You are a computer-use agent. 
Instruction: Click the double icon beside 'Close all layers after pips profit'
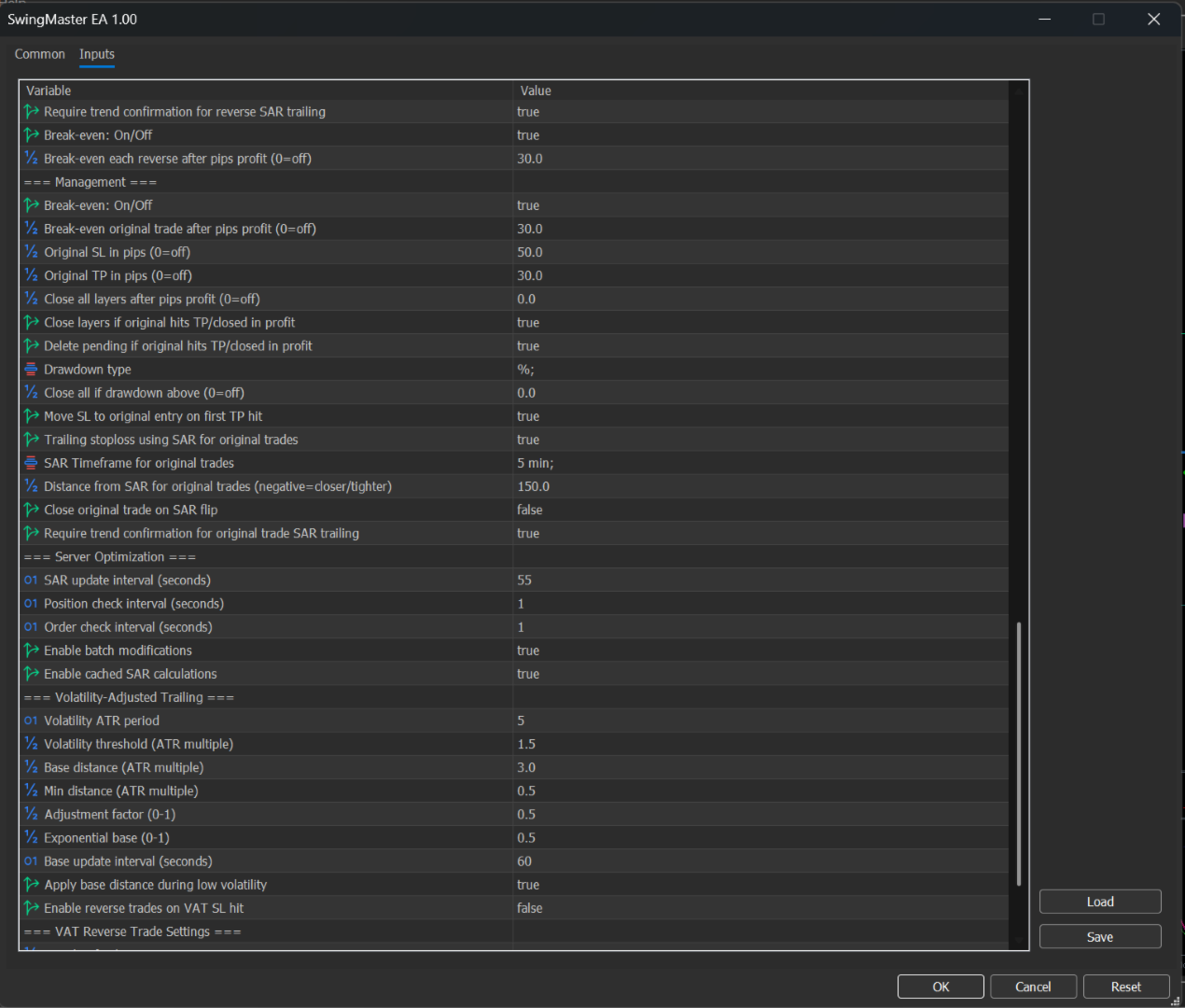pos(31,299)
